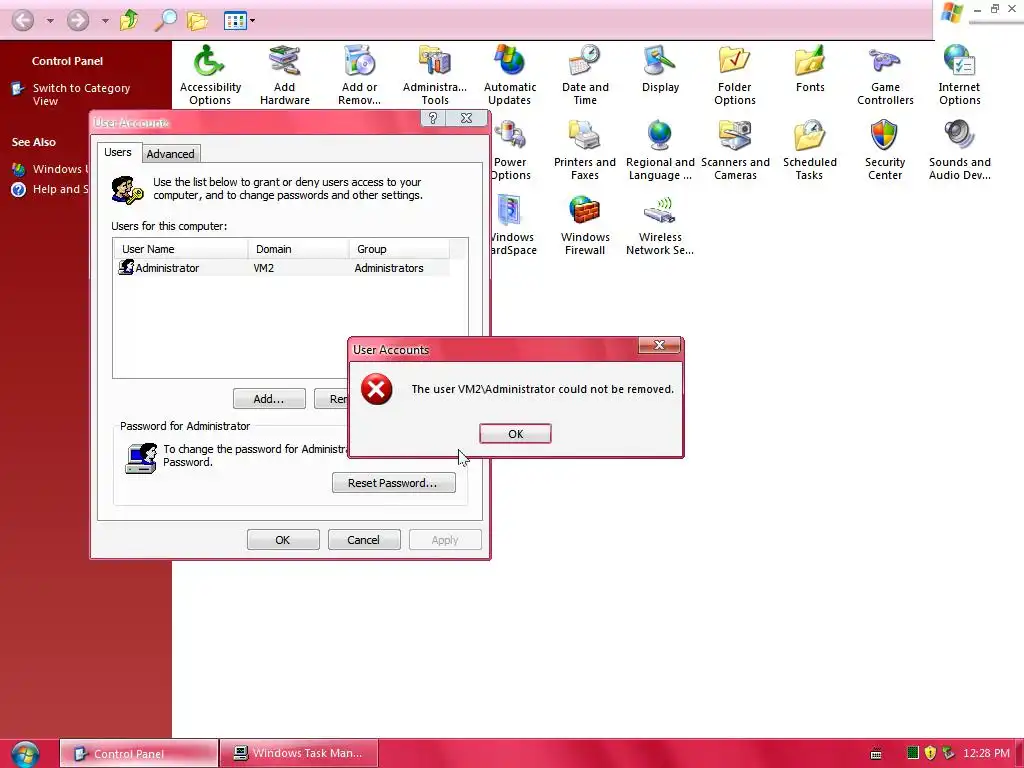The image size is (1024, 768).
Task: Open Scheduled Tasks icon
Action: click(x=810, y=150)
